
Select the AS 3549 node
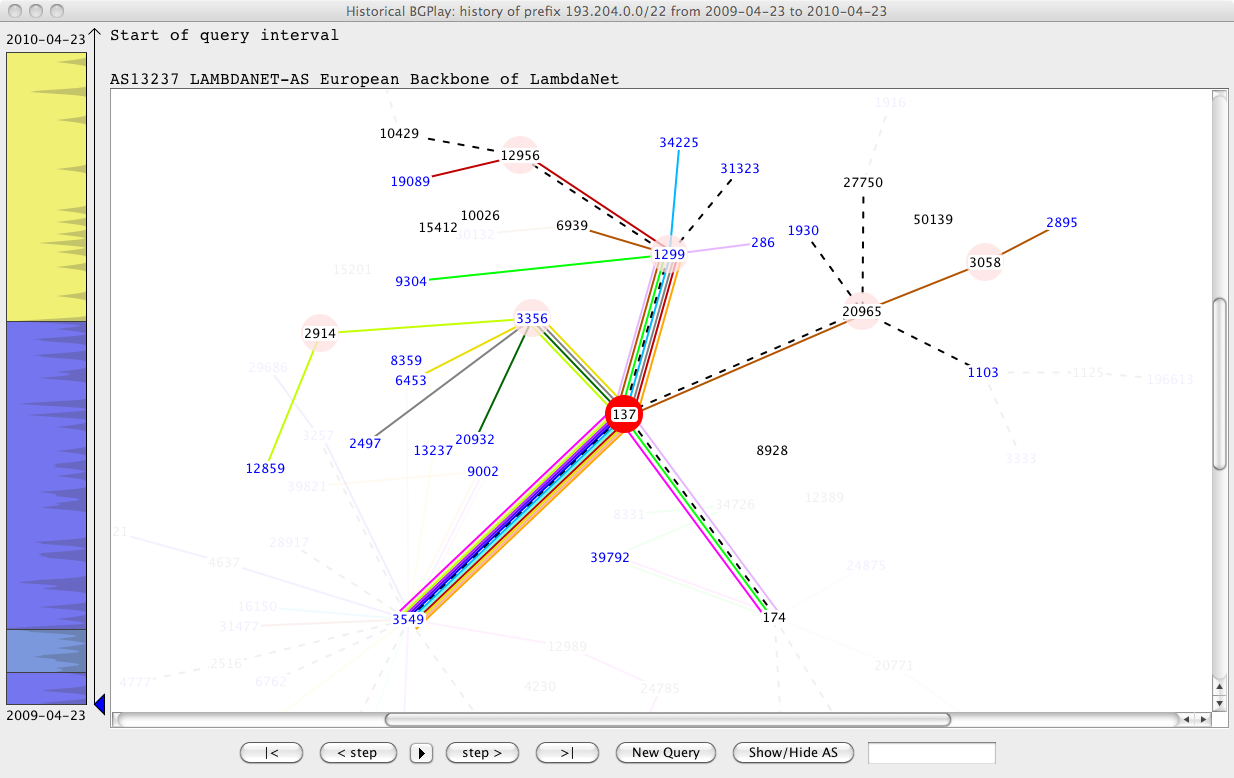[x=408, y=619]
